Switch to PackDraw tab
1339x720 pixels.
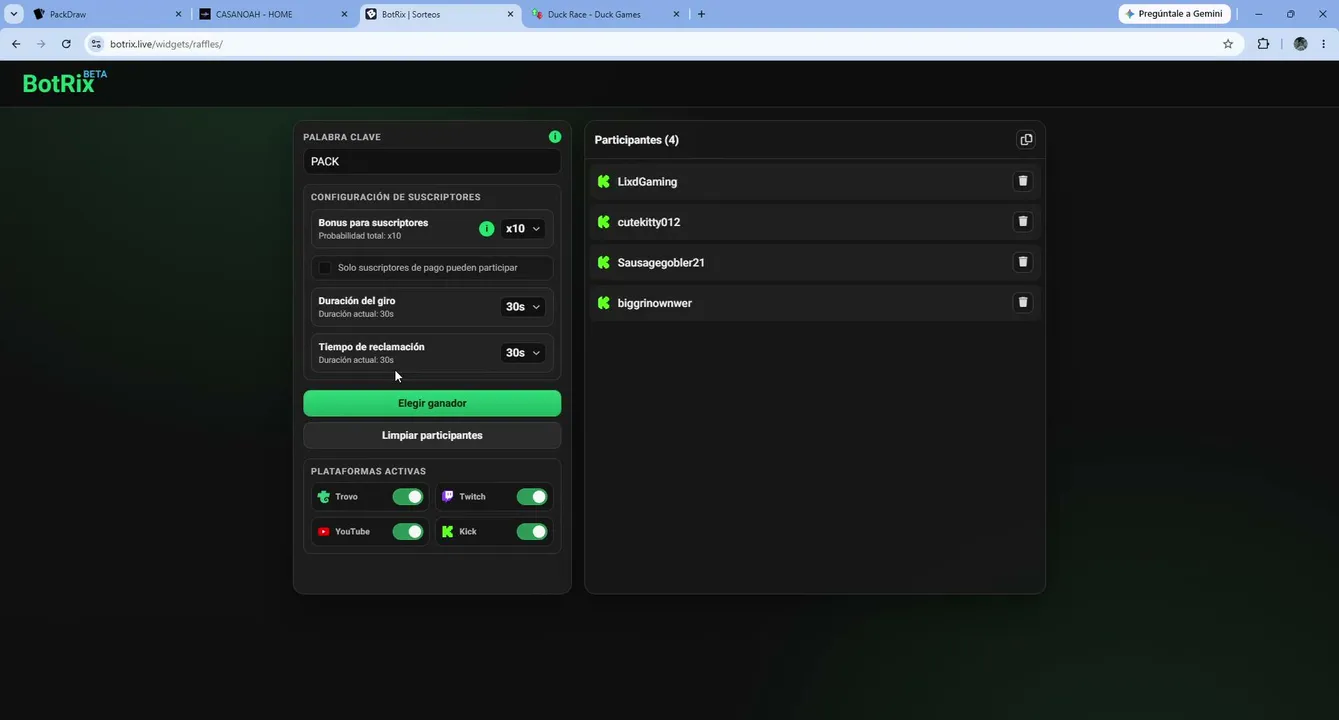click(107, 14)
